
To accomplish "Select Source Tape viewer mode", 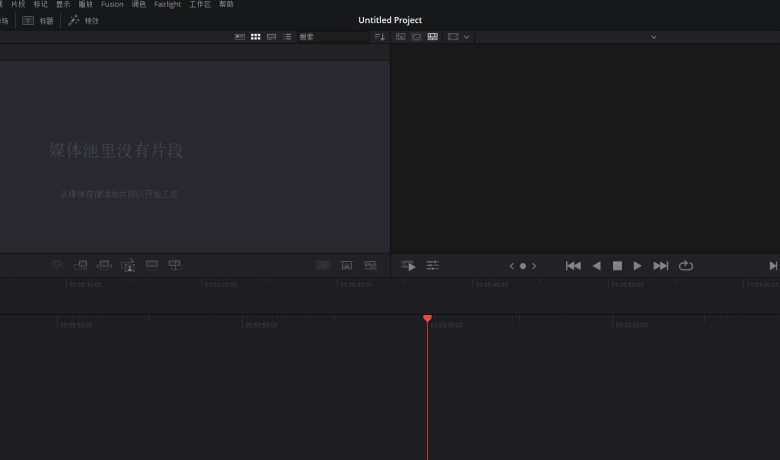I will click(x=416, y=37).
